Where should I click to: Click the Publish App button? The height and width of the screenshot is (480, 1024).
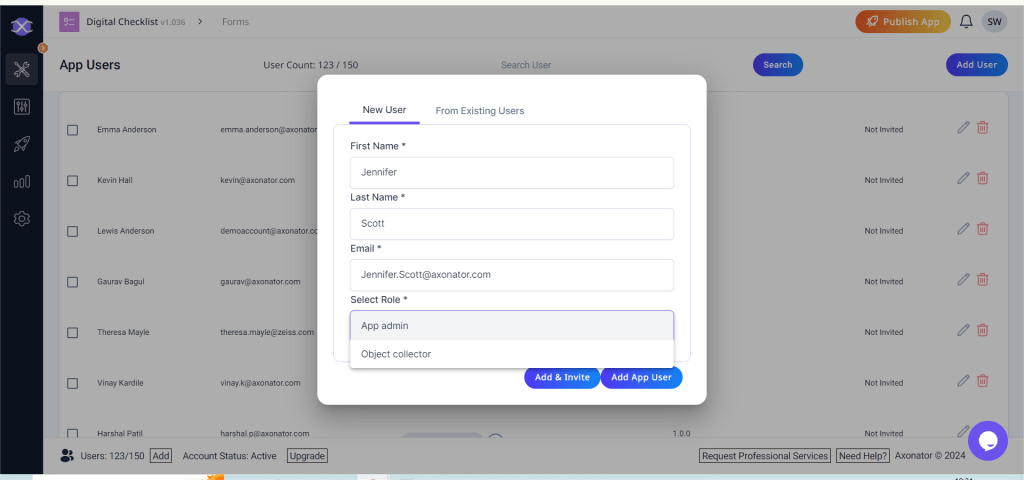tap(902, 22)
